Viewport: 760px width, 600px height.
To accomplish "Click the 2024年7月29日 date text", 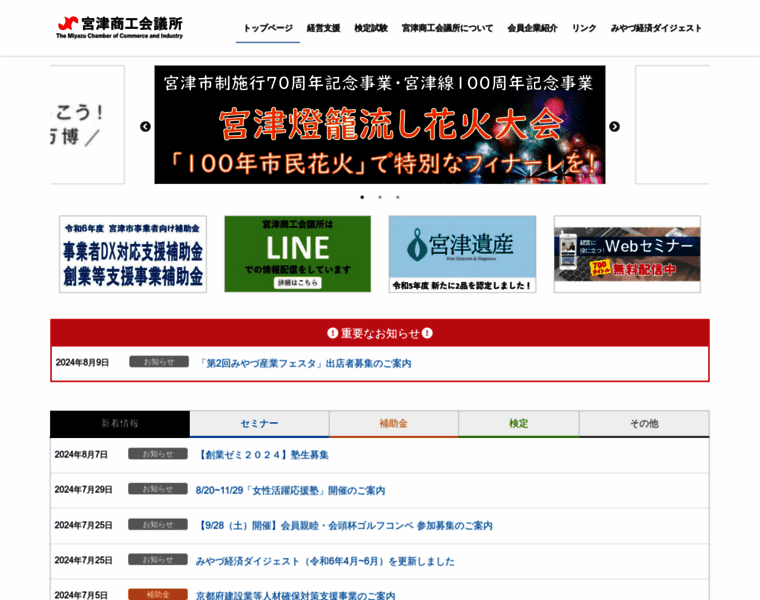I will [83, 489].
